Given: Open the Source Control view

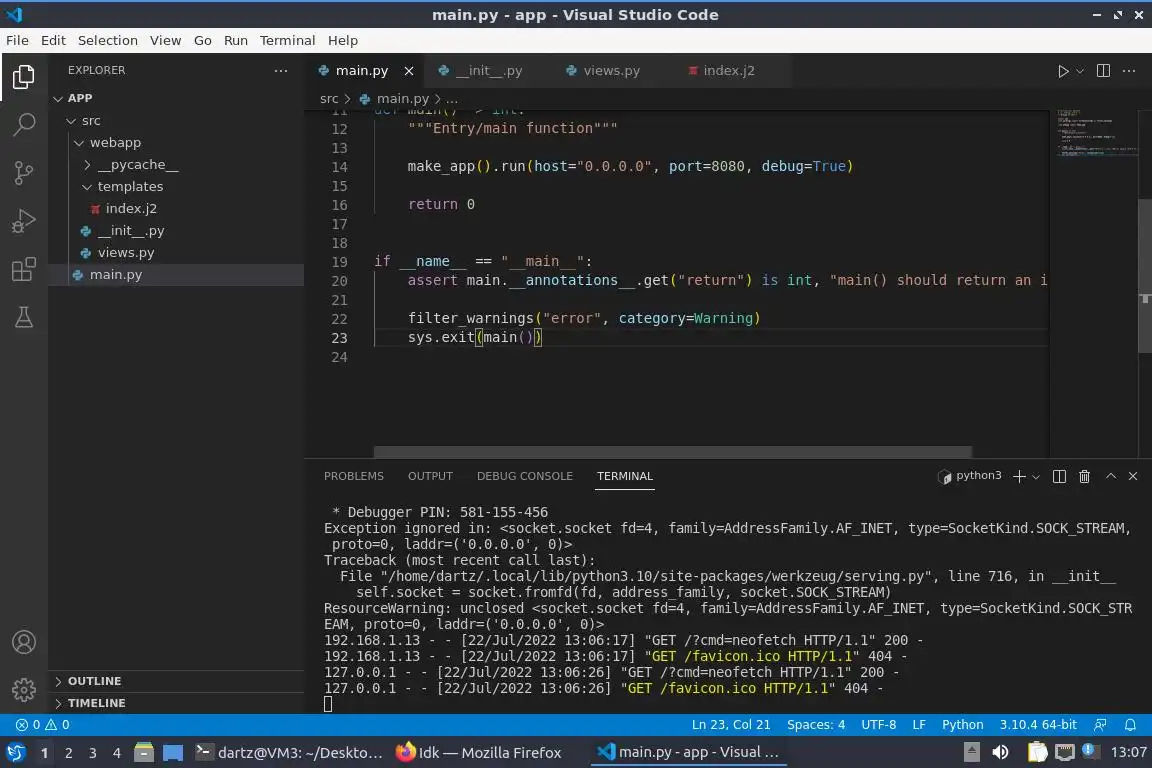Looking at the screenshot, I should pos(24,173).
